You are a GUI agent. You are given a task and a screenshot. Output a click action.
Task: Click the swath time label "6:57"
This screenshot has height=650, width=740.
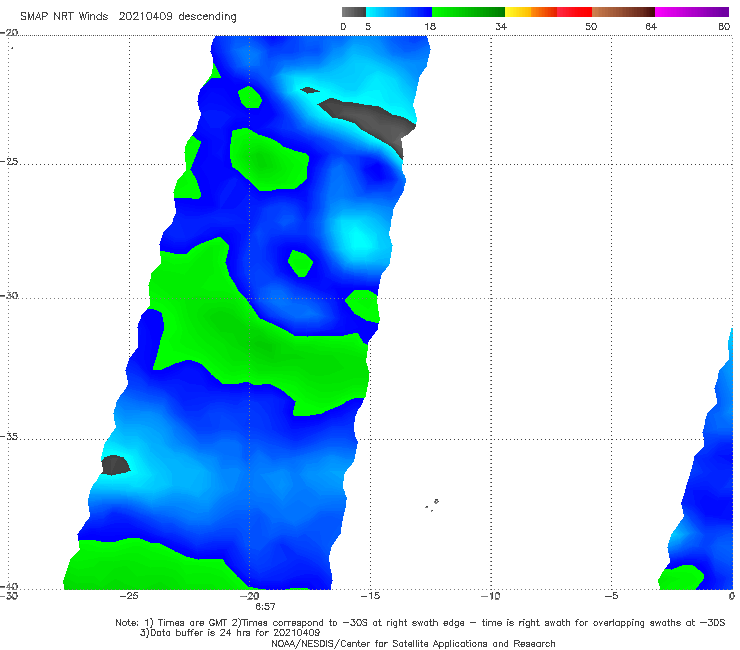[265, 607]
